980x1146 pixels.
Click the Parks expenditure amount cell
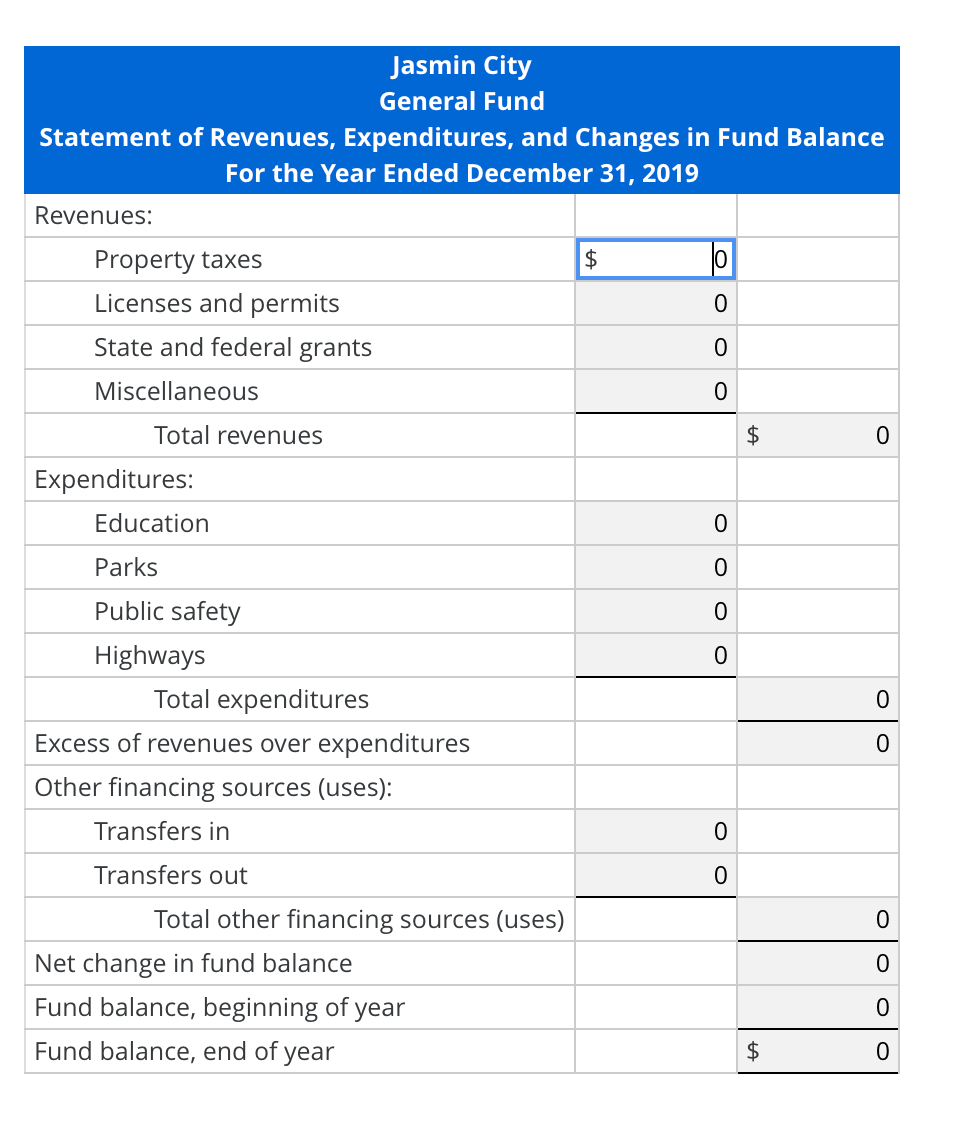[655, 567]
